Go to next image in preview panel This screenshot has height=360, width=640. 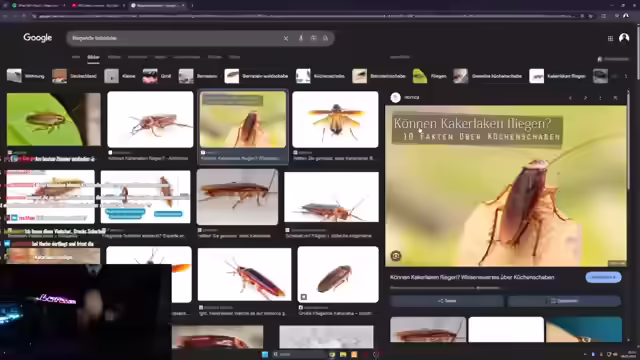point(585,98)
